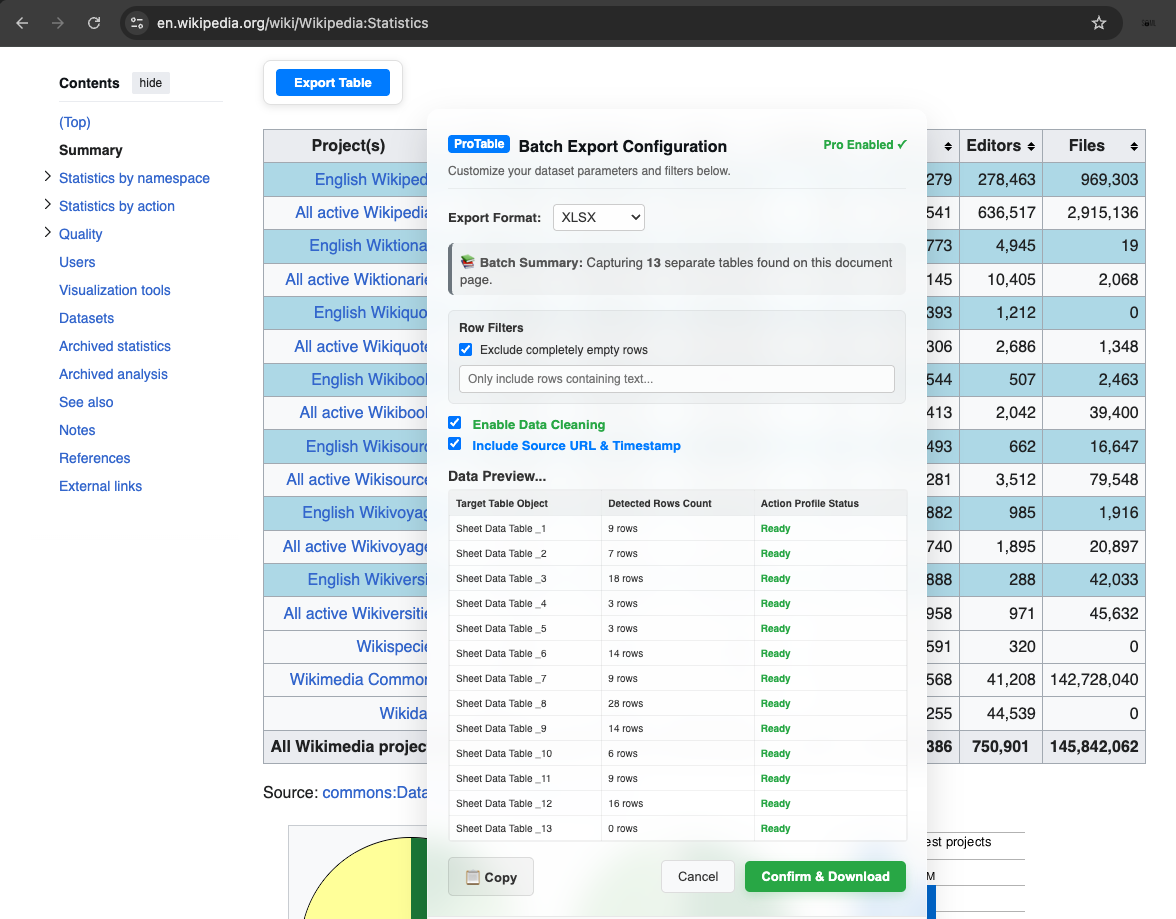Jump to (Top) in contents
The image size is (1176, 919).
[75, 122]
